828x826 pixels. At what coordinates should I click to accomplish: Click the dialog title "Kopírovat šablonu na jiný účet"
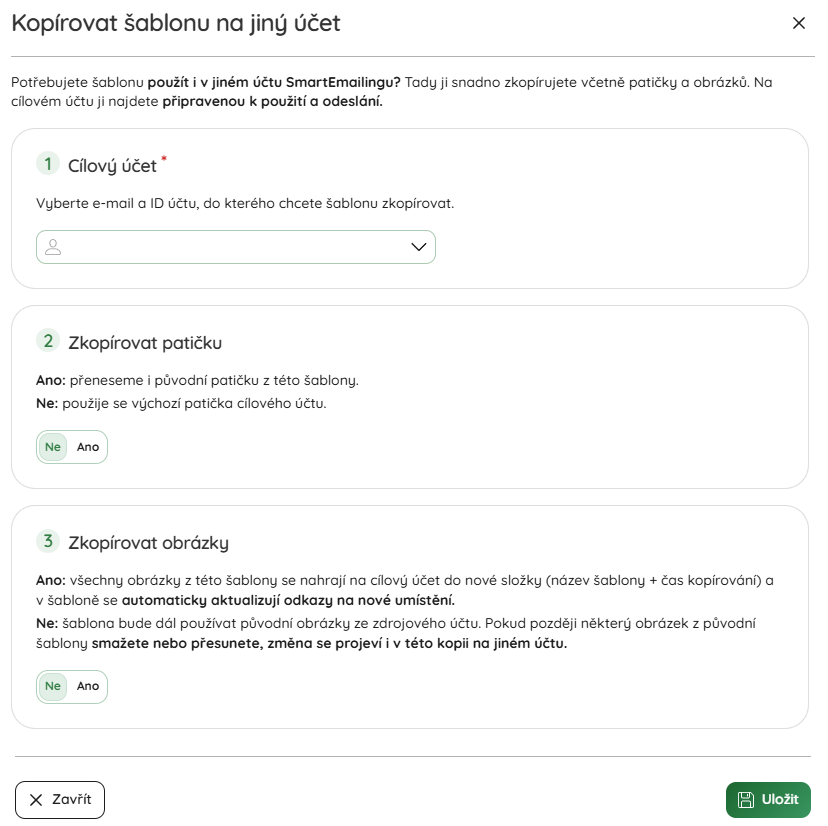pos(176,23)
